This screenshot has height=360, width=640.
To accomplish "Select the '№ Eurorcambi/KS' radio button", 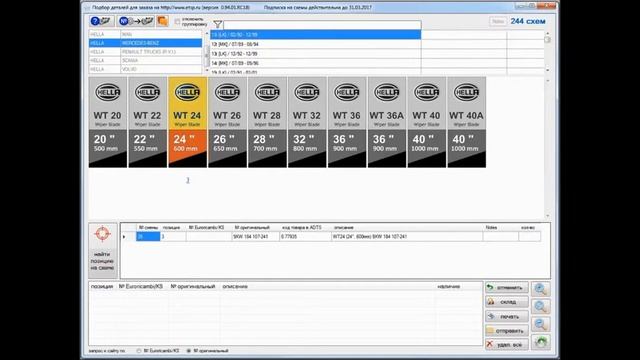I will point(139,351).
